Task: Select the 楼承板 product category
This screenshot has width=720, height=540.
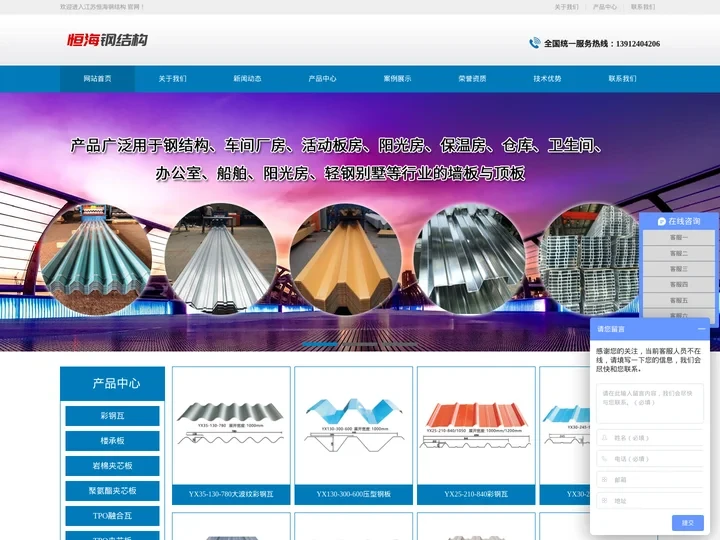Action: click(112, 441)
